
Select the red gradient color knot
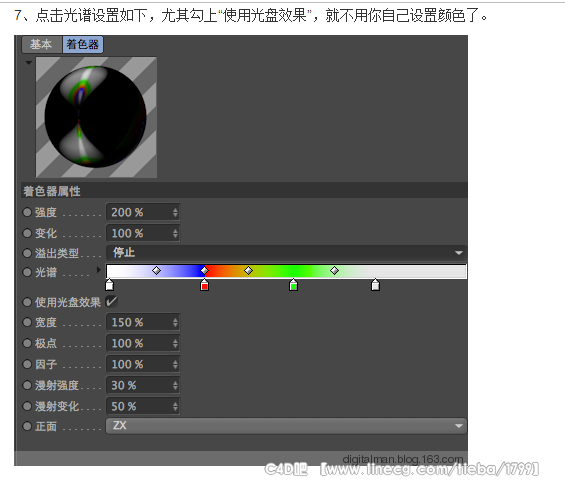pos(204,285)
